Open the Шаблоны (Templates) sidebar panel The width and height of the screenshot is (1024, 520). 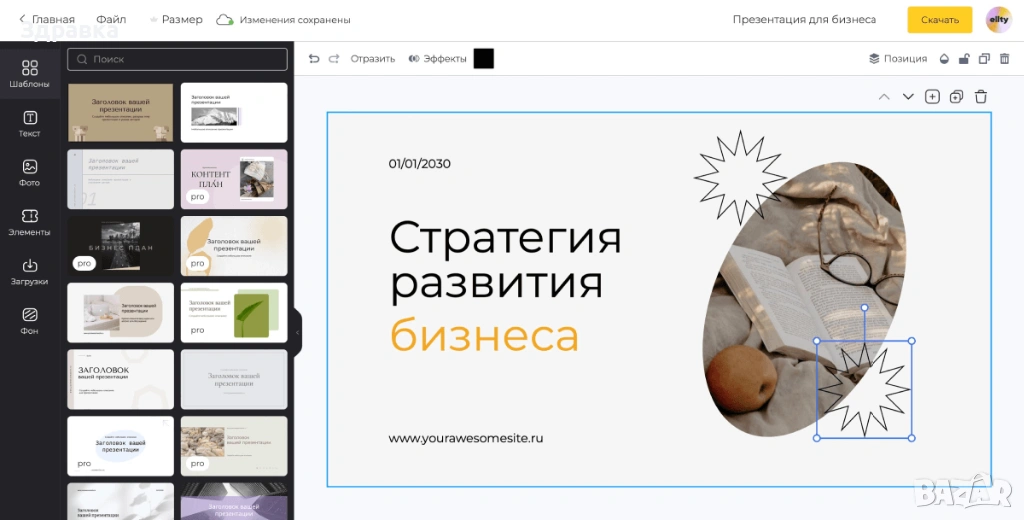[x=29, y=74]
